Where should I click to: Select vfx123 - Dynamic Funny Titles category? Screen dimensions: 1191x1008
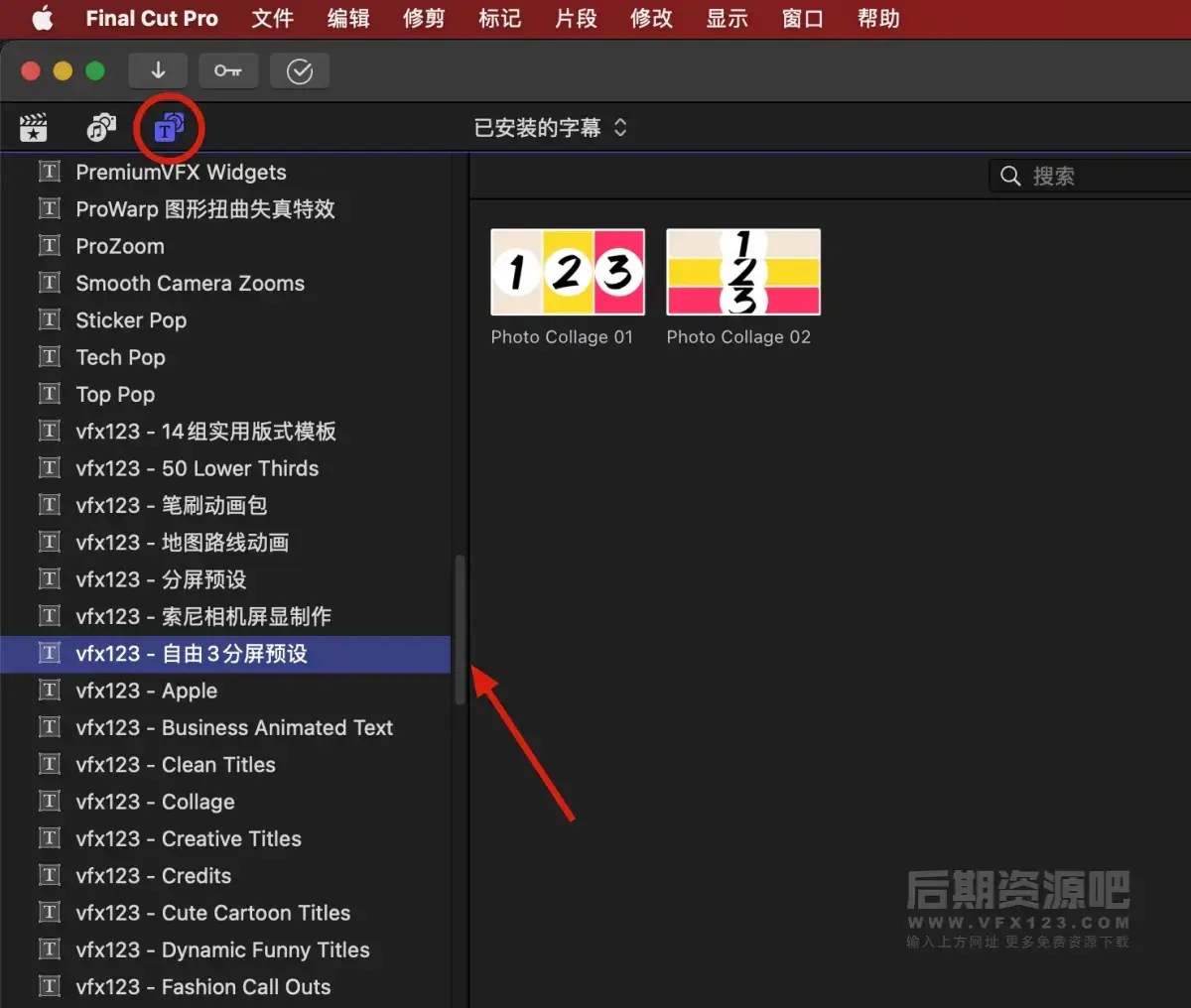225,949
